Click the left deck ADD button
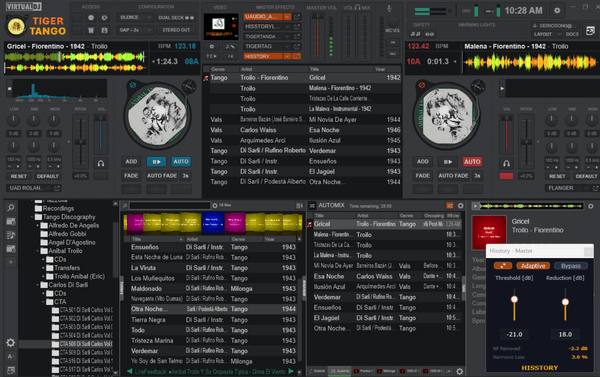 click(131, 162)
